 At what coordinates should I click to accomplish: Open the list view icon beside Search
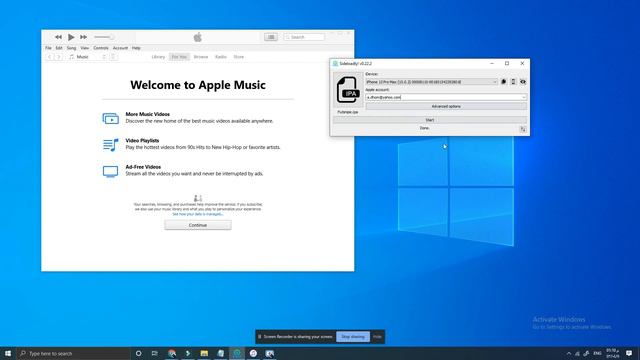click(271, 37)
